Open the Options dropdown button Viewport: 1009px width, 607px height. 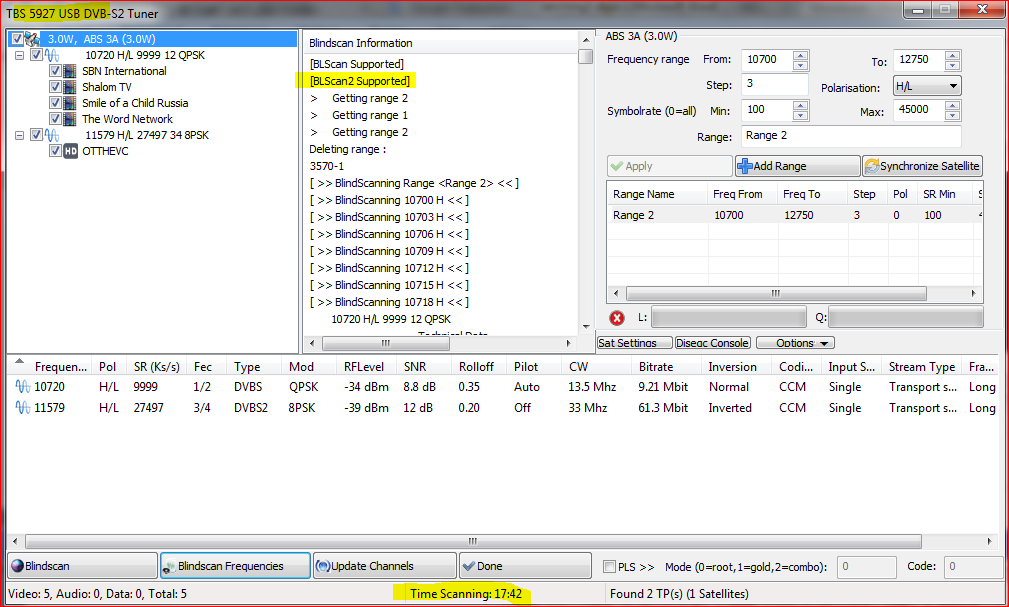pyautogui.click(x=795, y=343)
